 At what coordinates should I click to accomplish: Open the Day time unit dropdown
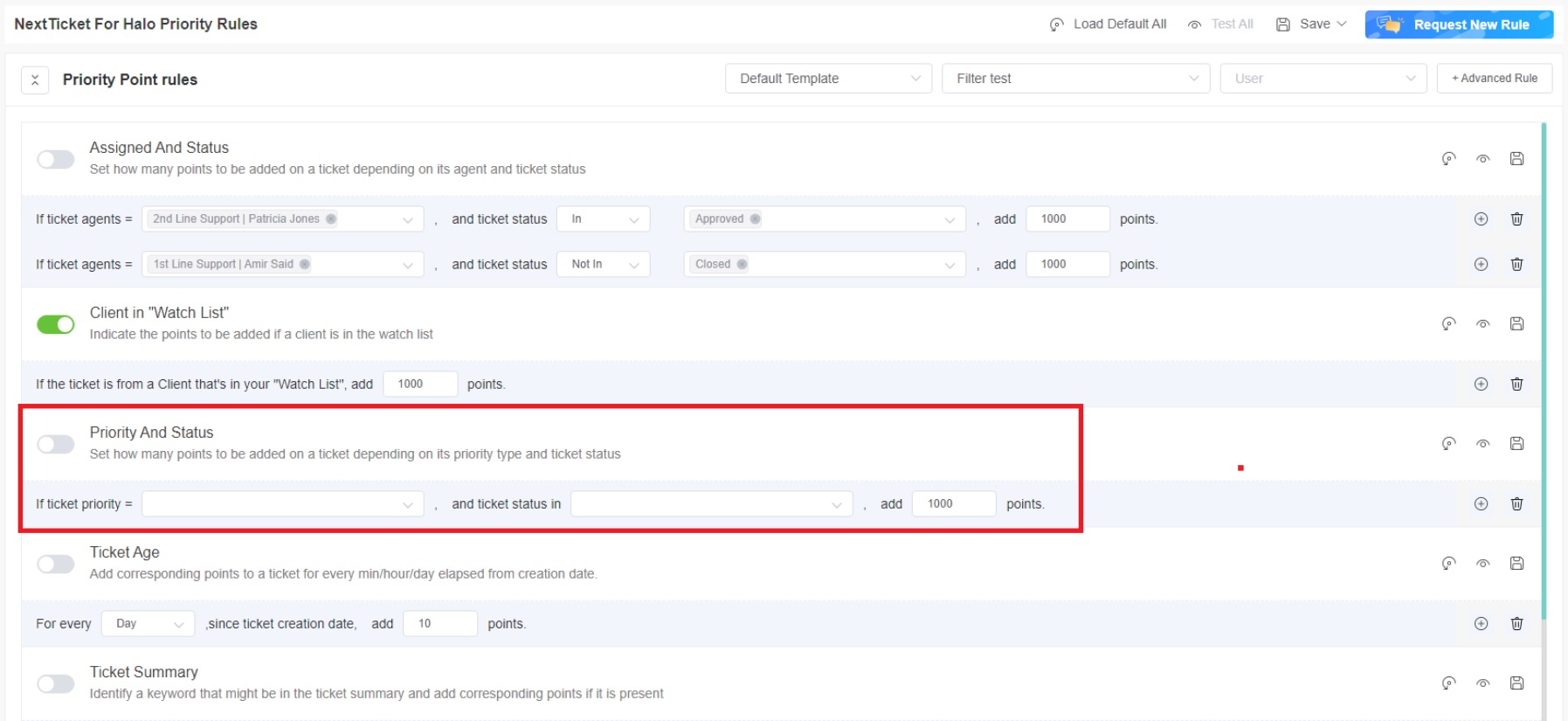point(149,623)
